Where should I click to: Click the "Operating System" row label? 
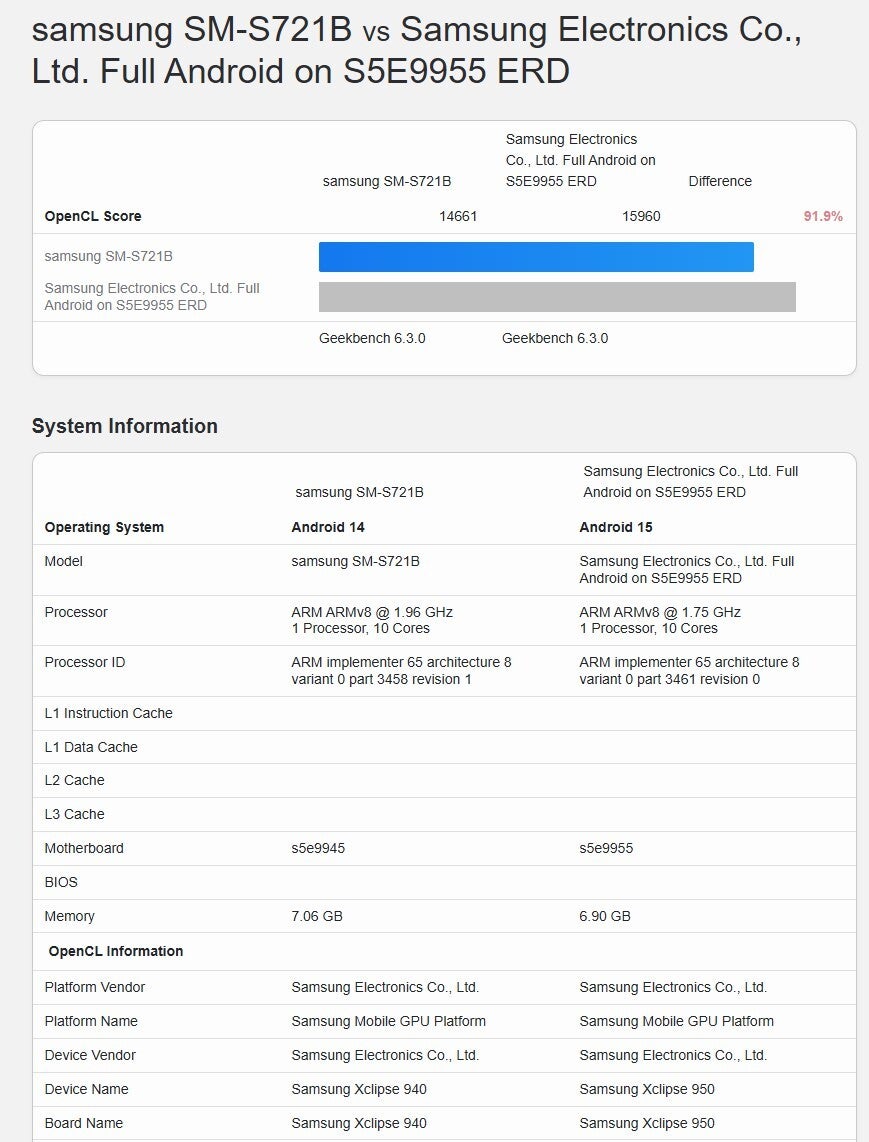click(104, 527)
